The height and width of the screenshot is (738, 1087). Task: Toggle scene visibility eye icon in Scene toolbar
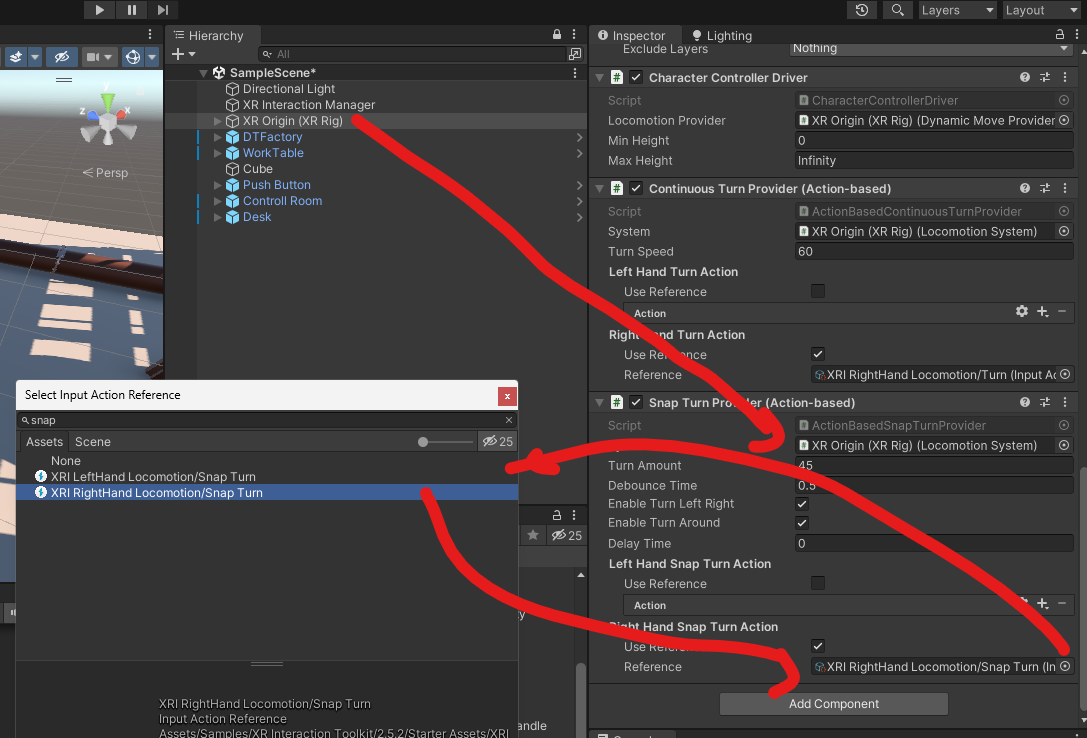coord(62,57)
